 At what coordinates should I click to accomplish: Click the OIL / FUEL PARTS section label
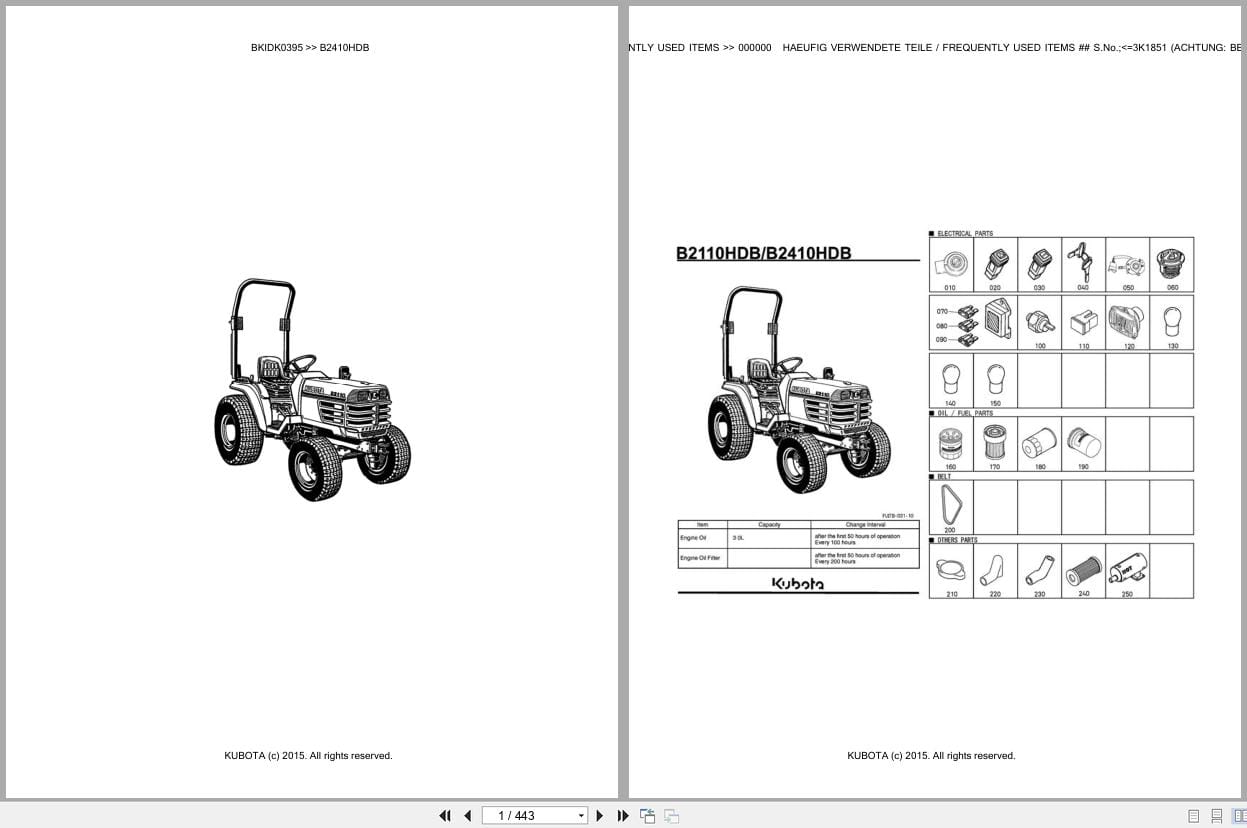pyautogui.click(x=965, y=413)
